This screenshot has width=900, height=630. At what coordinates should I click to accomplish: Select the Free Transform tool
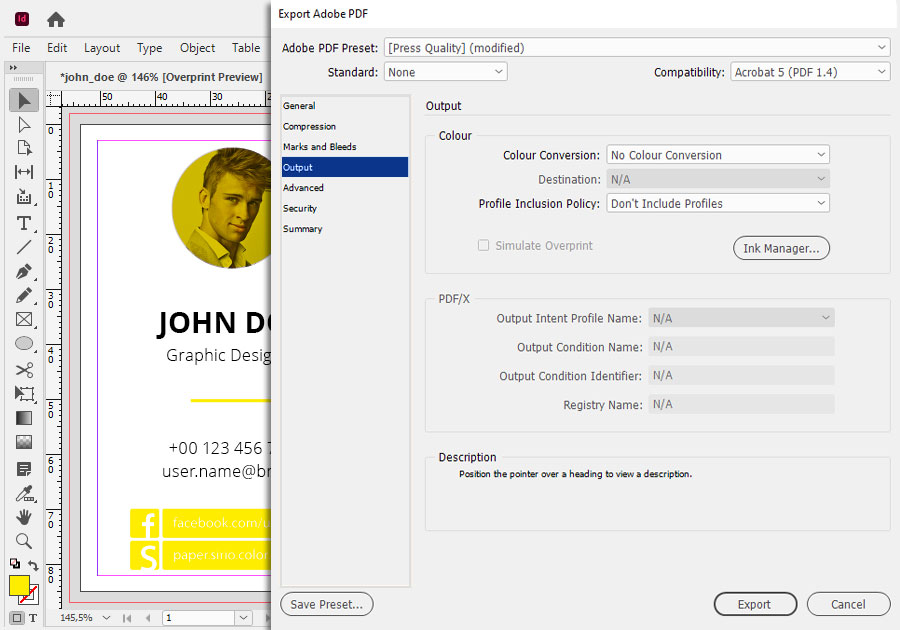[x=24, y=394]
